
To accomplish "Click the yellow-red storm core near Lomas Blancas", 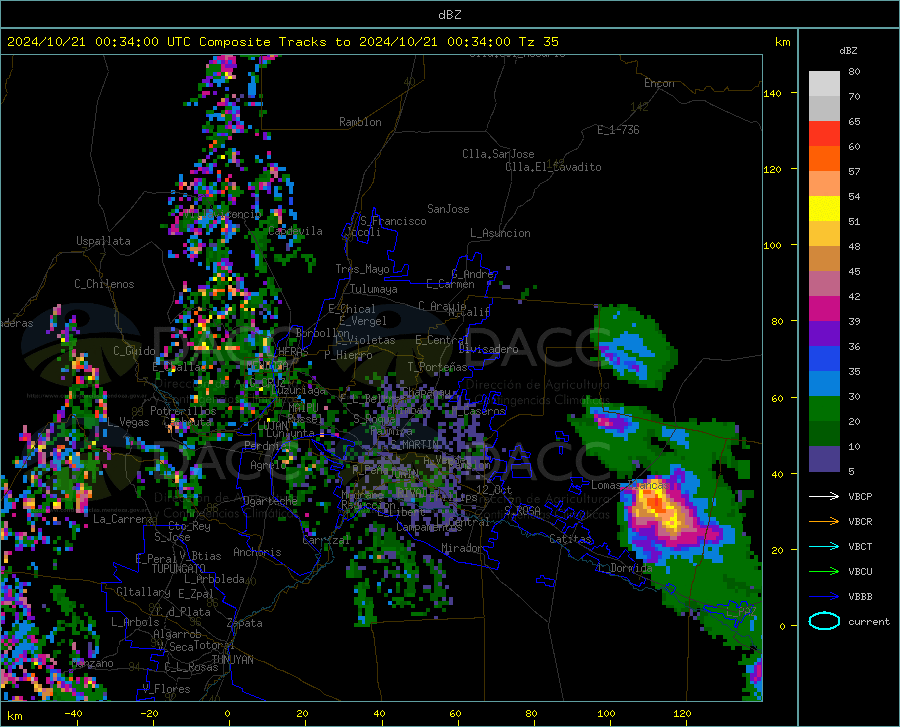I will click(660, 509).
